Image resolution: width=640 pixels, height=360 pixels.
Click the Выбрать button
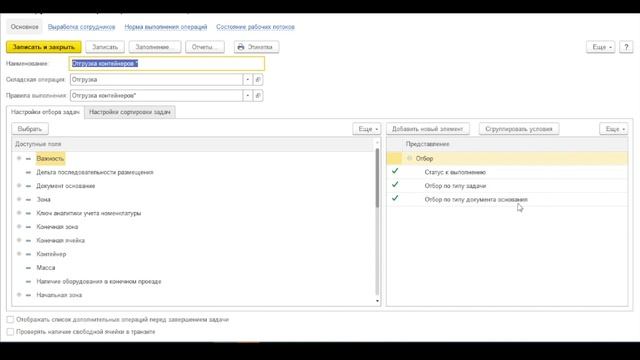[30, 129]
